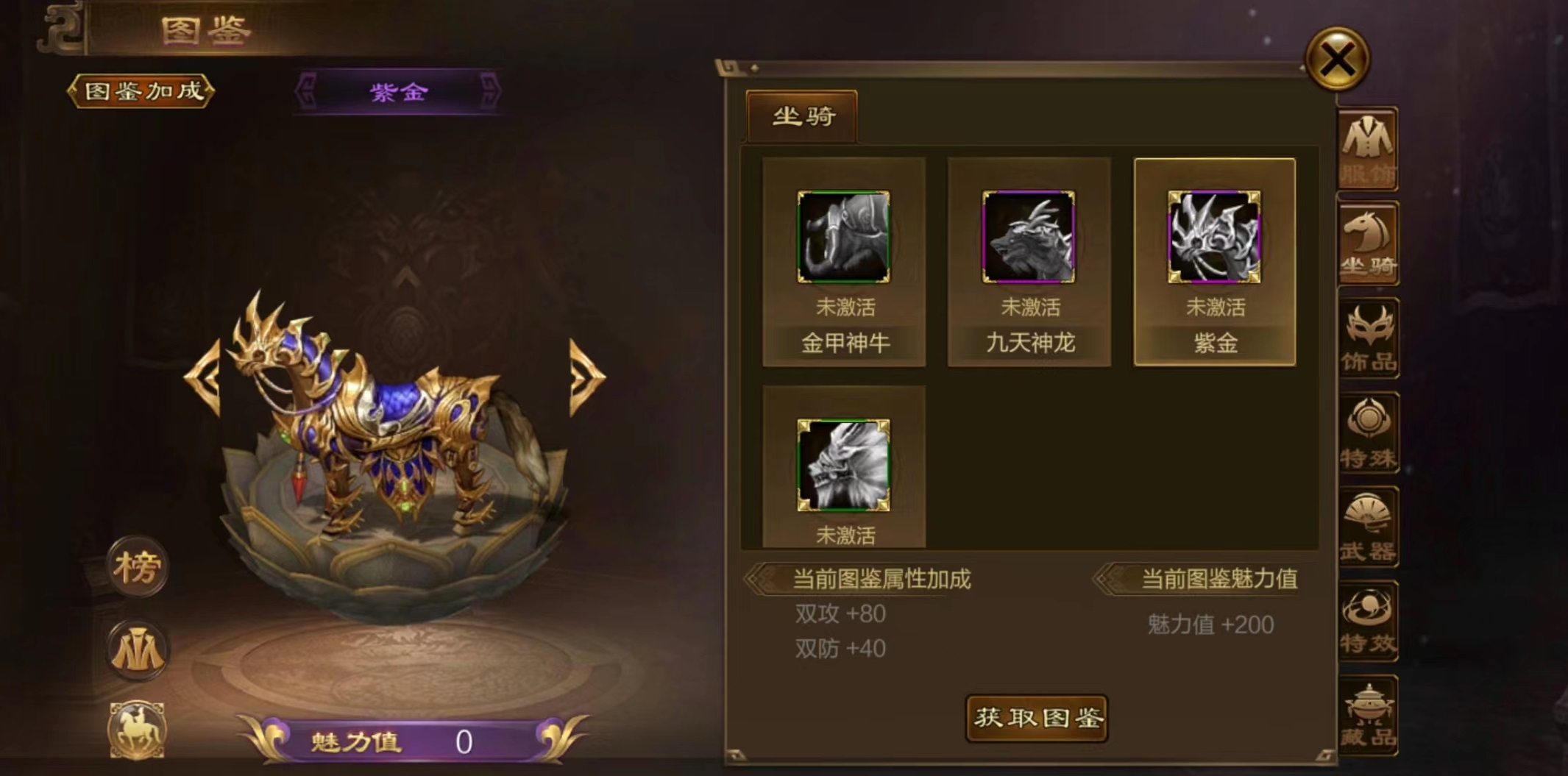Select the partially hidden fourth mount card
This screenshot has height=776, width=1568.
(844, 467)
